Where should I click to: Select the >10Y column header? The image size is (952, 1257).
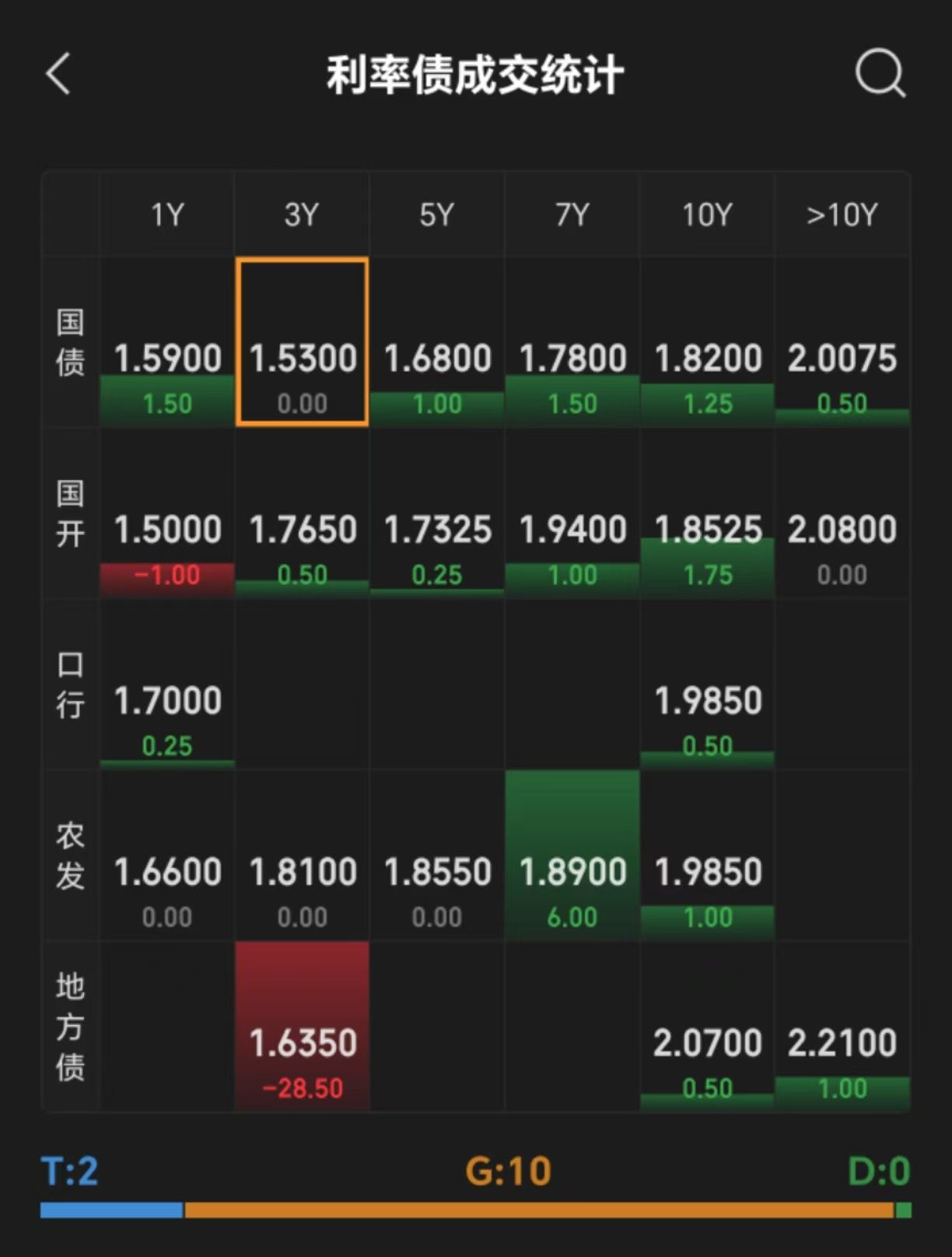coord(842,215)
